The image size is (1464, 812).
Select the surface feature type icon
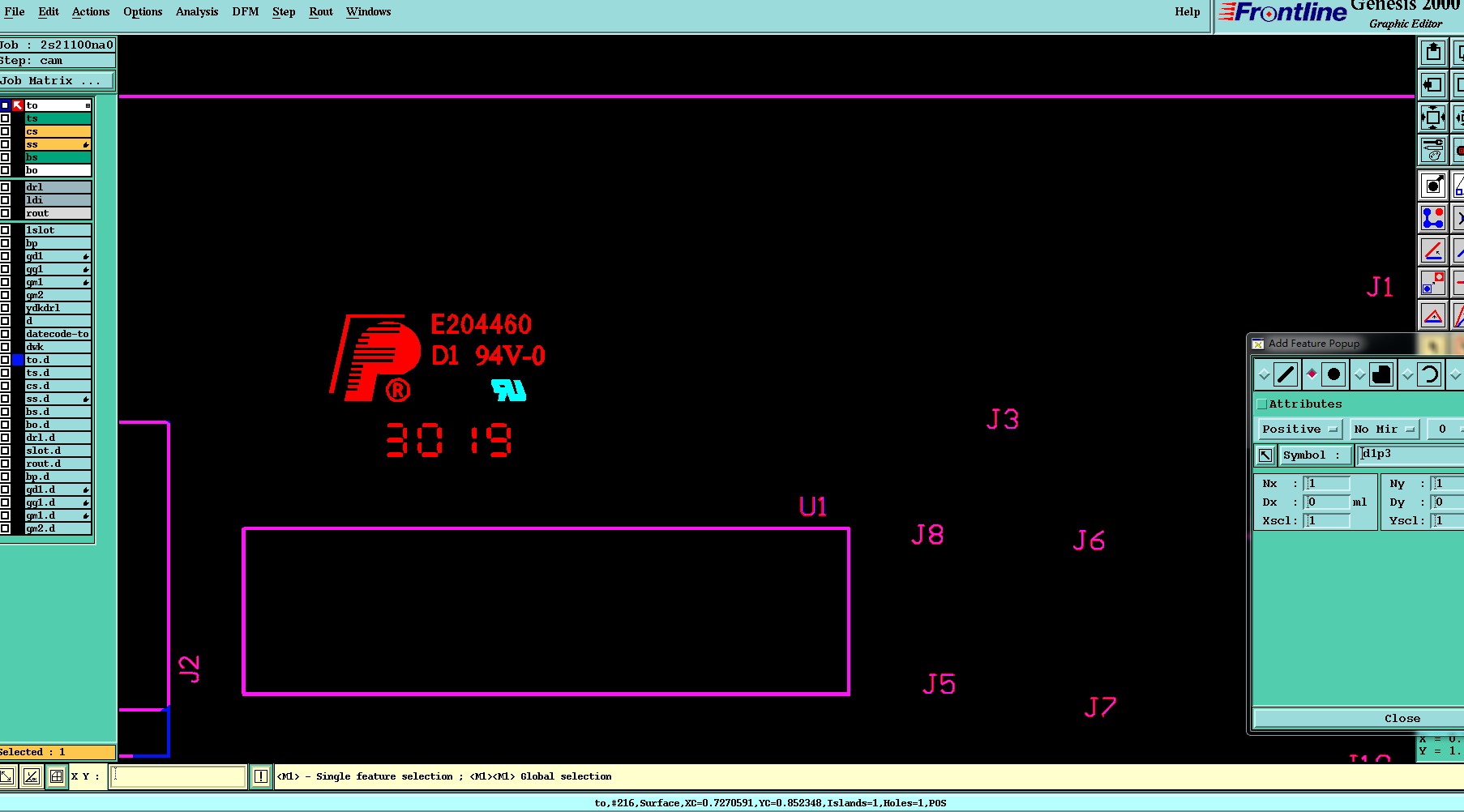click(x=1381, y=374)
